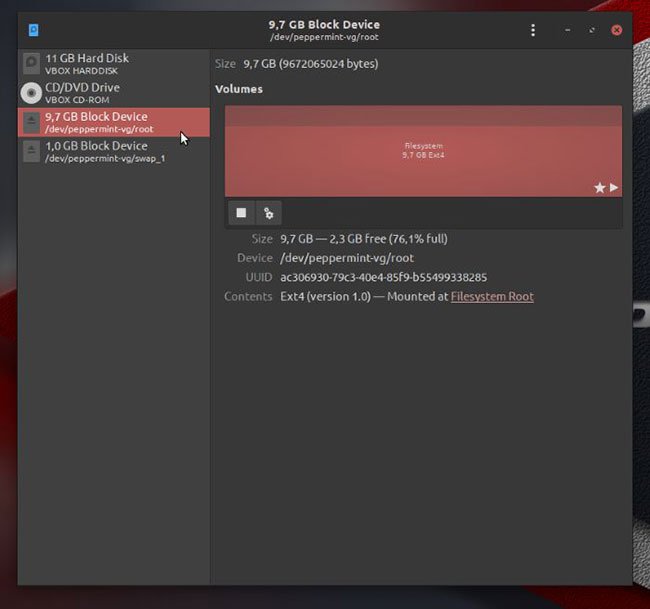Click the Disks application icon in header
Screen dimensions: 650x609
pyautogui.click(x=34, y=30)
